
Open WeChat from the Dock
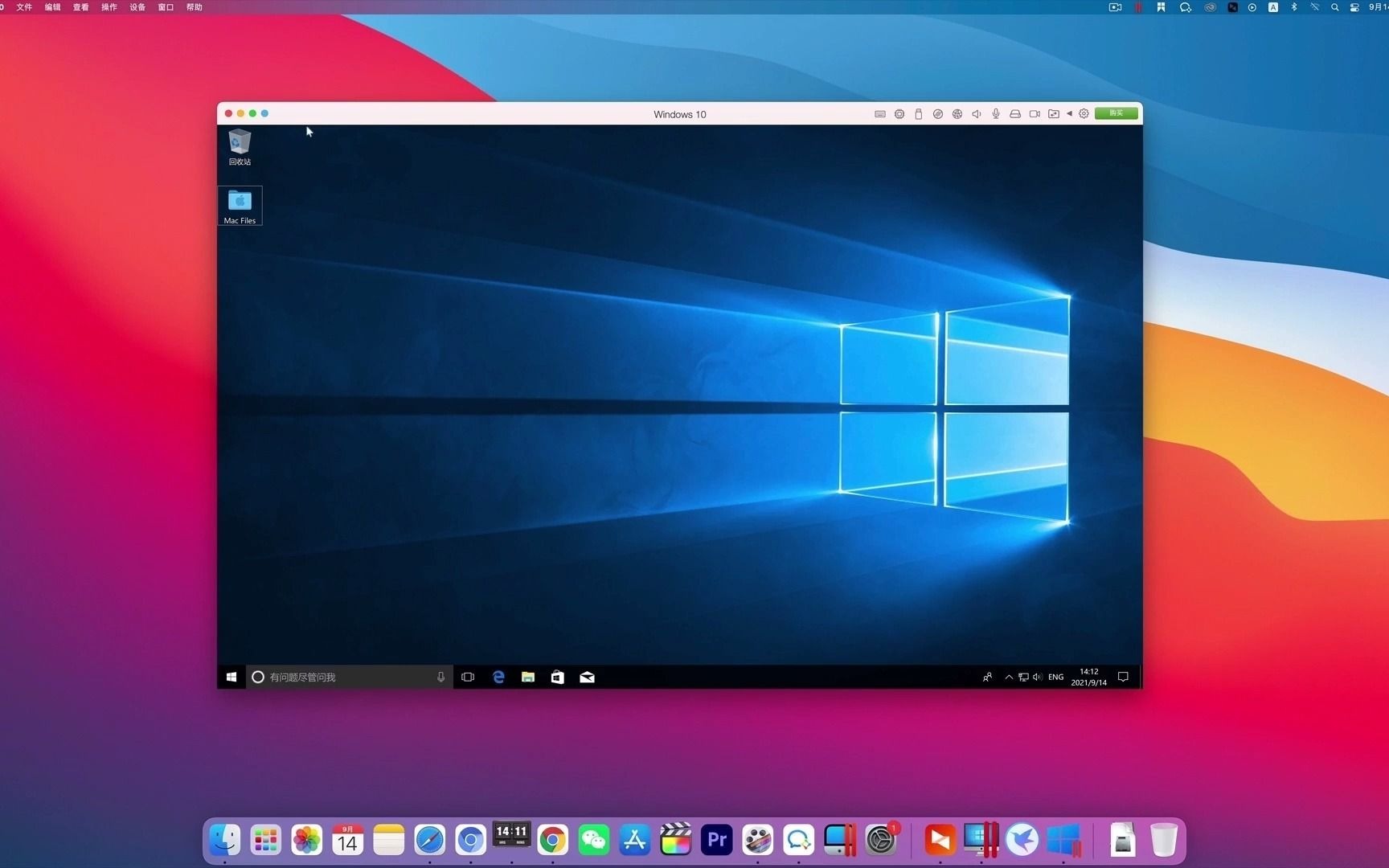(594, 840)
